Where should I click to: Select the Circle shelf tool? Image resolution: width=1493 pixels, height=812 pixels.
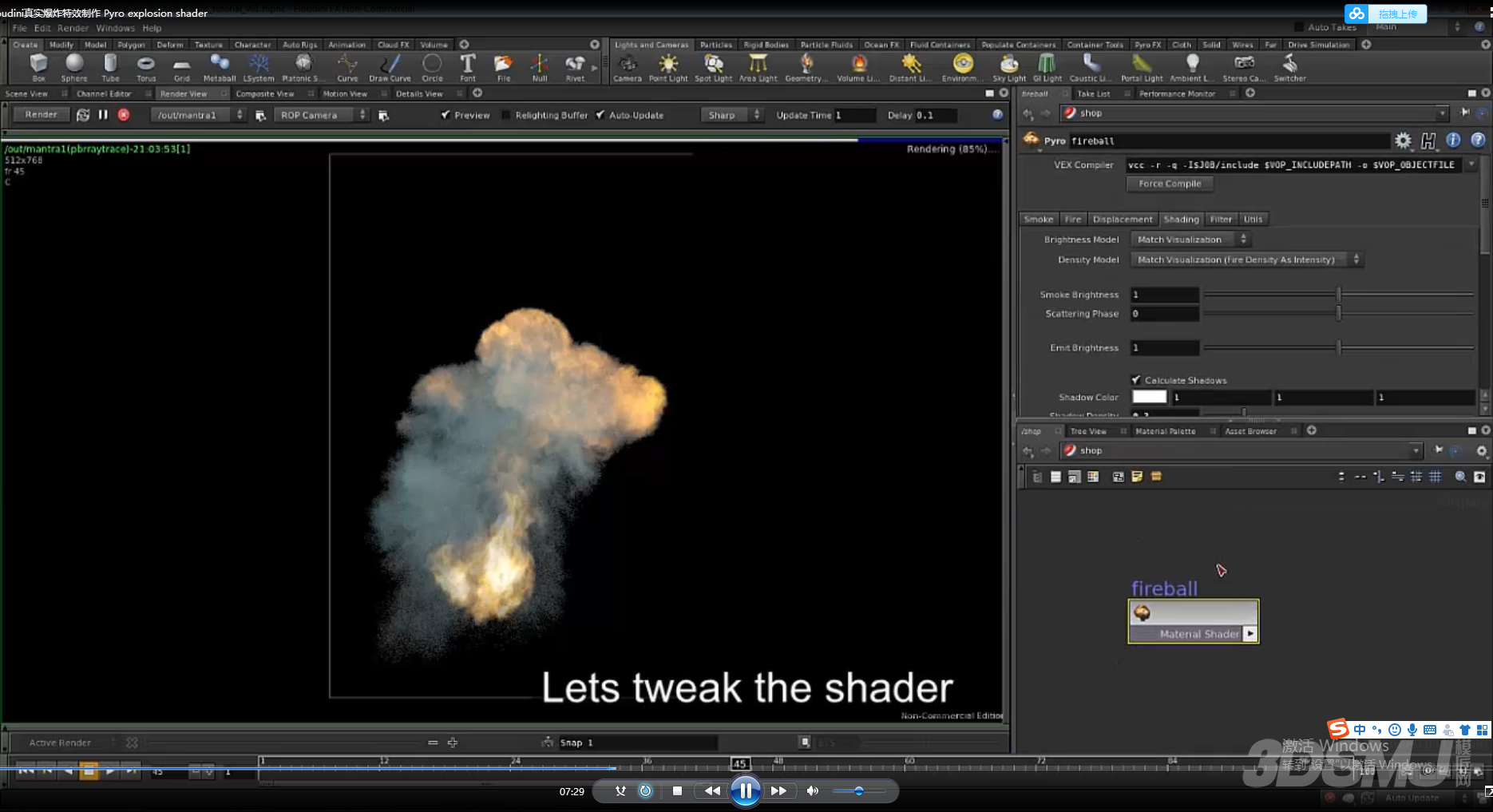coord(432,67)
